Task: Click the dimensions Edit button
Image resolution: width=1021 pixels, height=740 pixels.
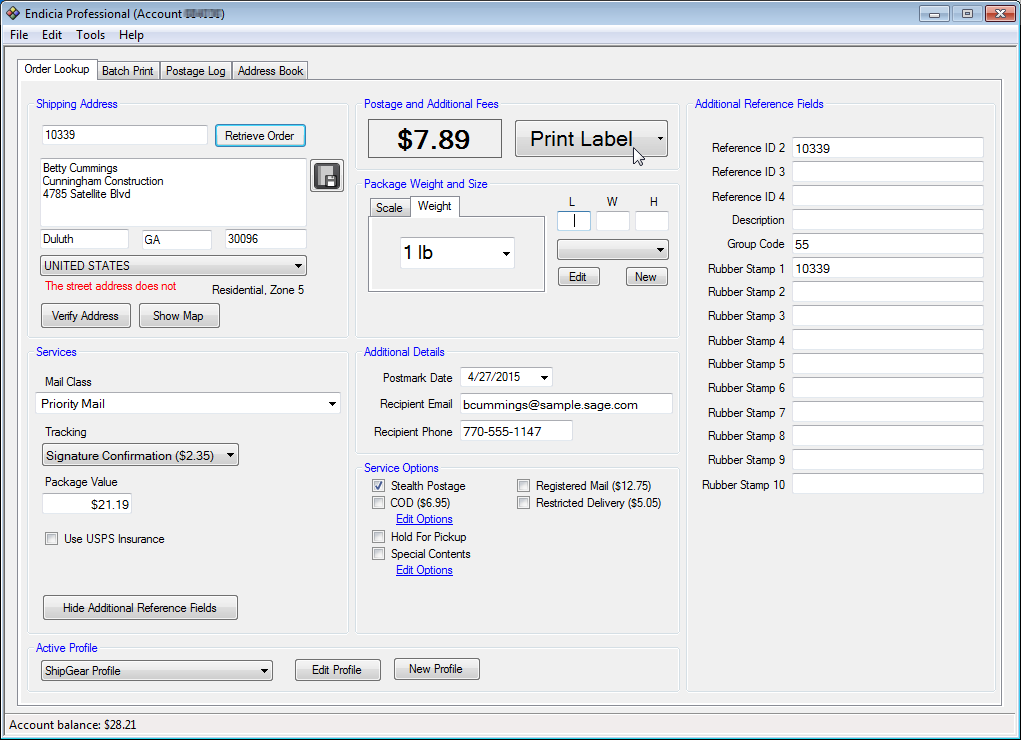Action: (578, 276)
